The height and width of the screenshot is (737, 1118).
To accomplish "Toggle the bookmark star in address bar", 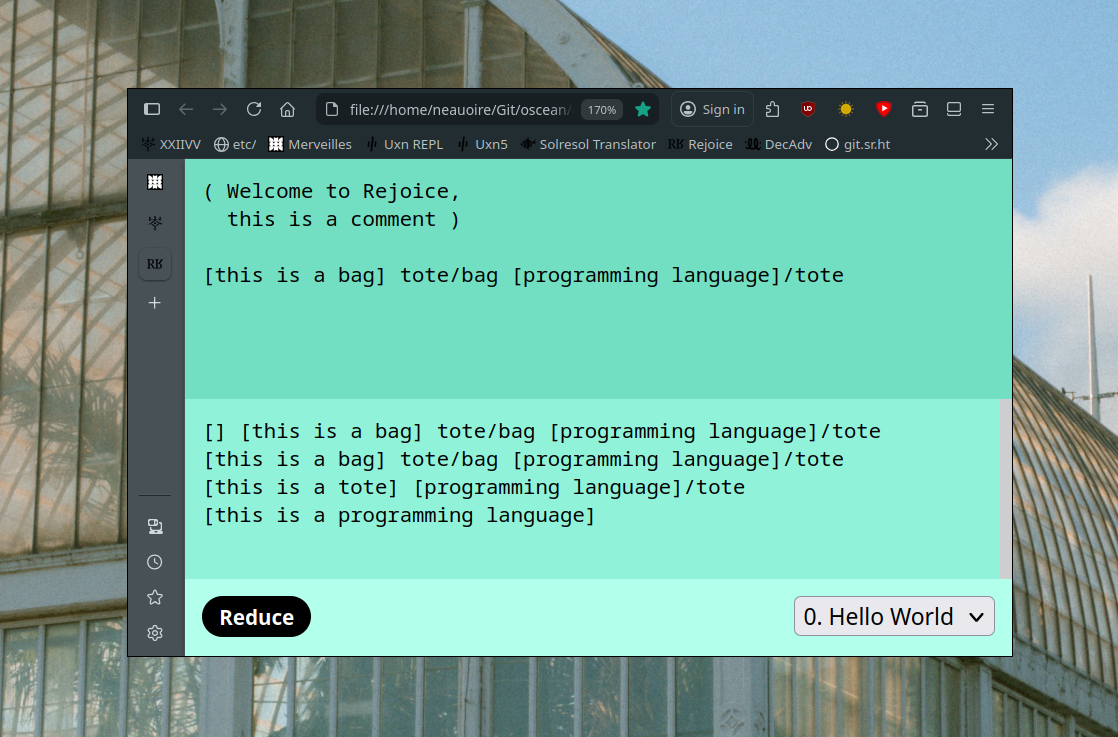I will 643,109.
